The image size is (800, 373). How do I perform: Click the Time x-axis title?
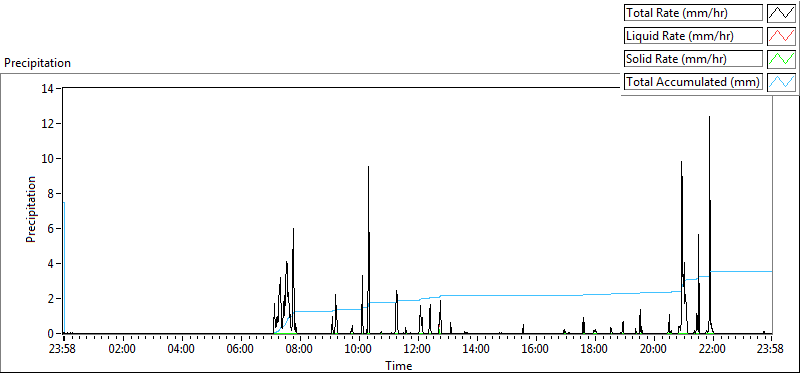[x=398, y=365]
